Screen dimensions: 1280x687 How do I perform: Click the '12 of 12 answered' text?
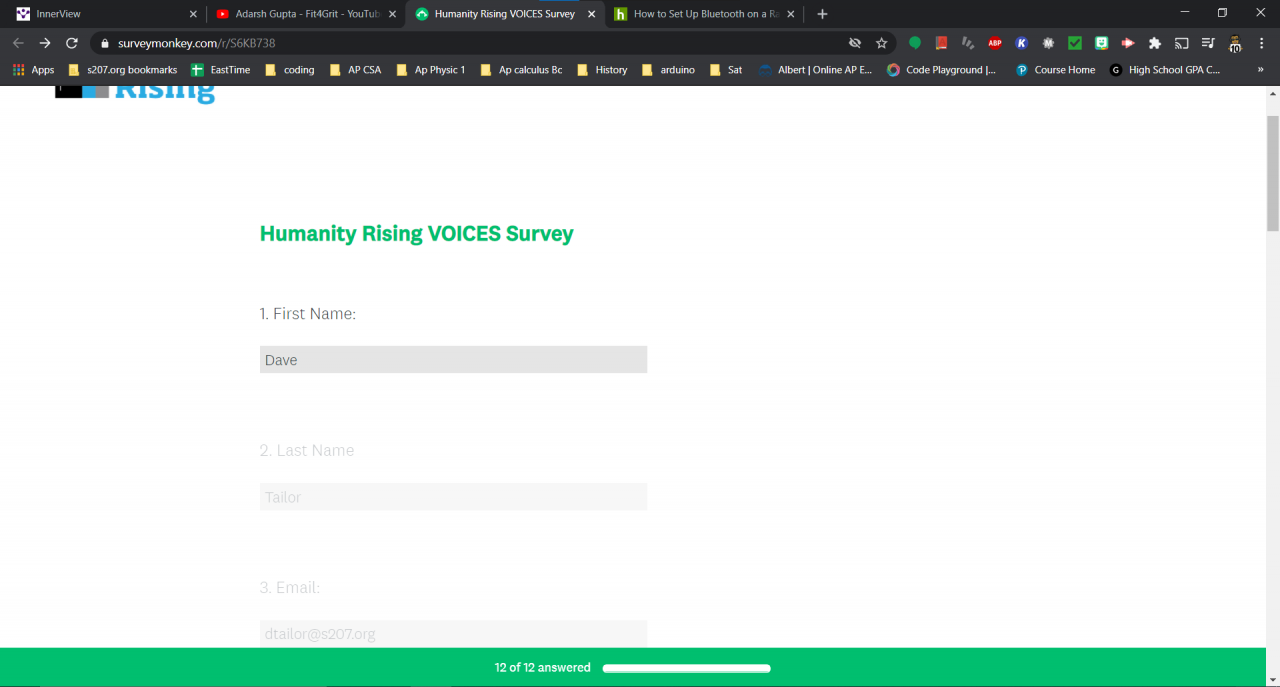[x=542, y=668]
